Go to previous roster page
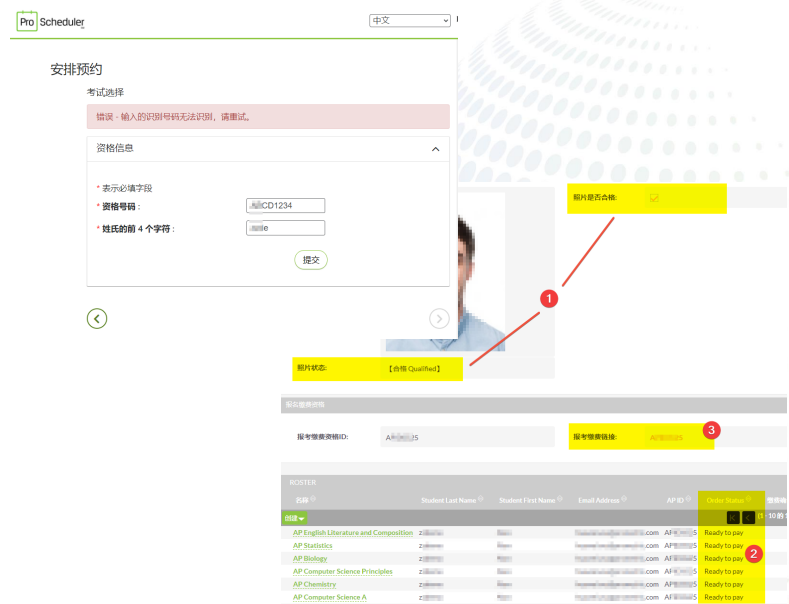The height and width of the screenshot is (604, 789). click(748, 517)
